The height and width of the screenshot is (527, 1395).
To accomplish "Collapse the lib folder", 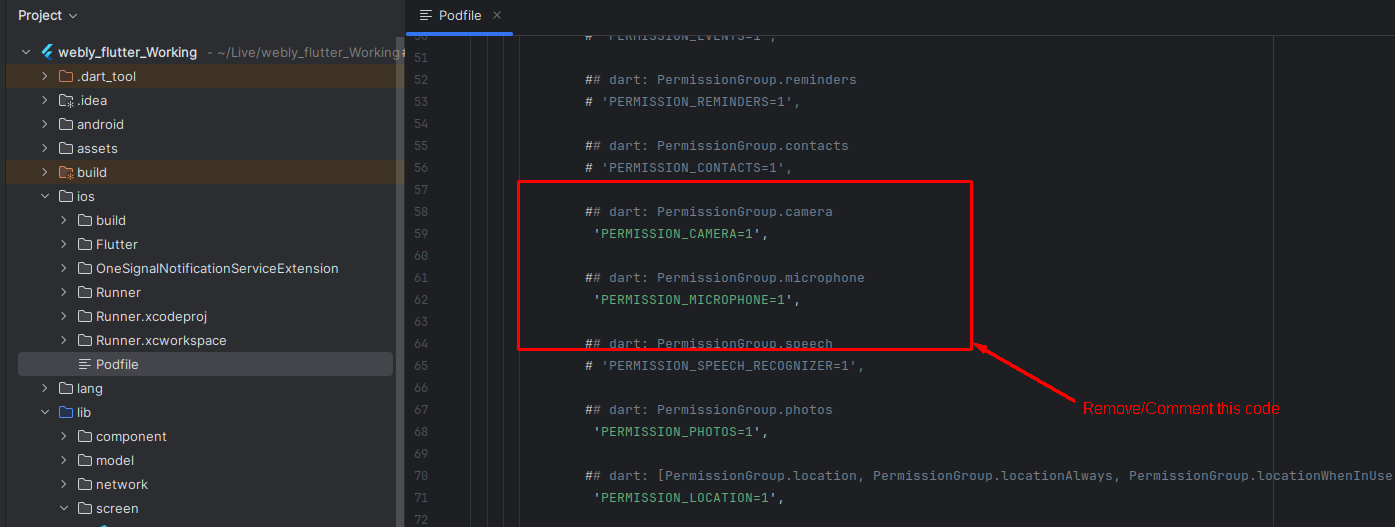I will tap(45, 413).
